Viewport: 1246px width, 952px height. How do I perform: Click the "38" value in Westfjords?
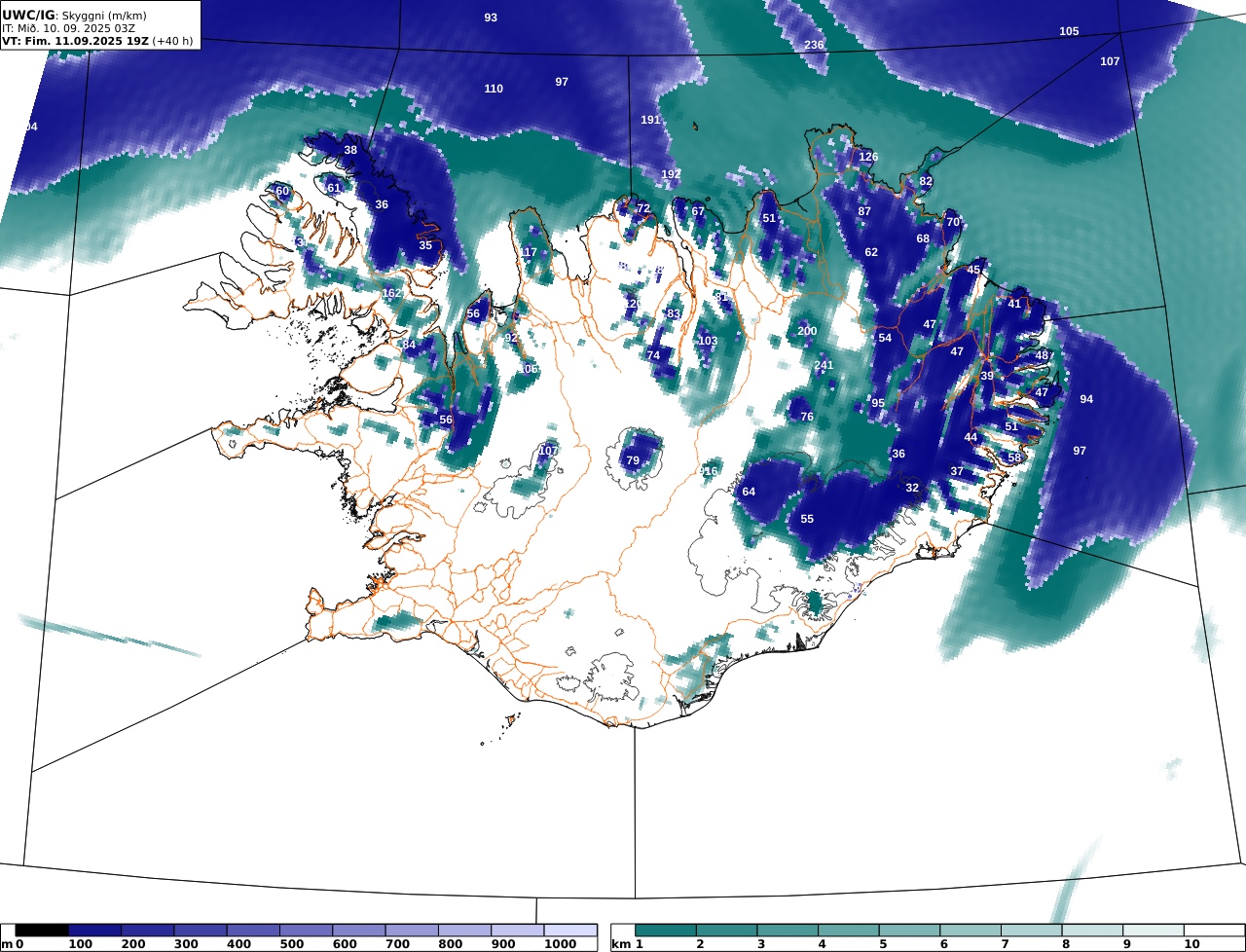(350, 150)
